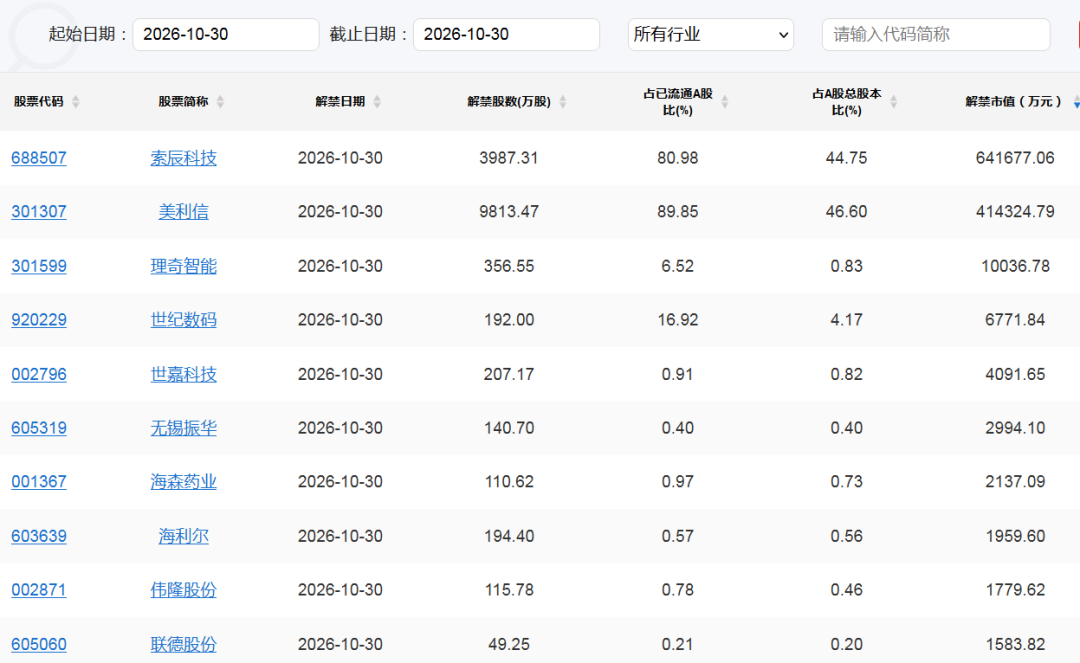Open the 所有行业 industry dropdown
Viewport: 1080px width, 663px height.
(710, 34)
